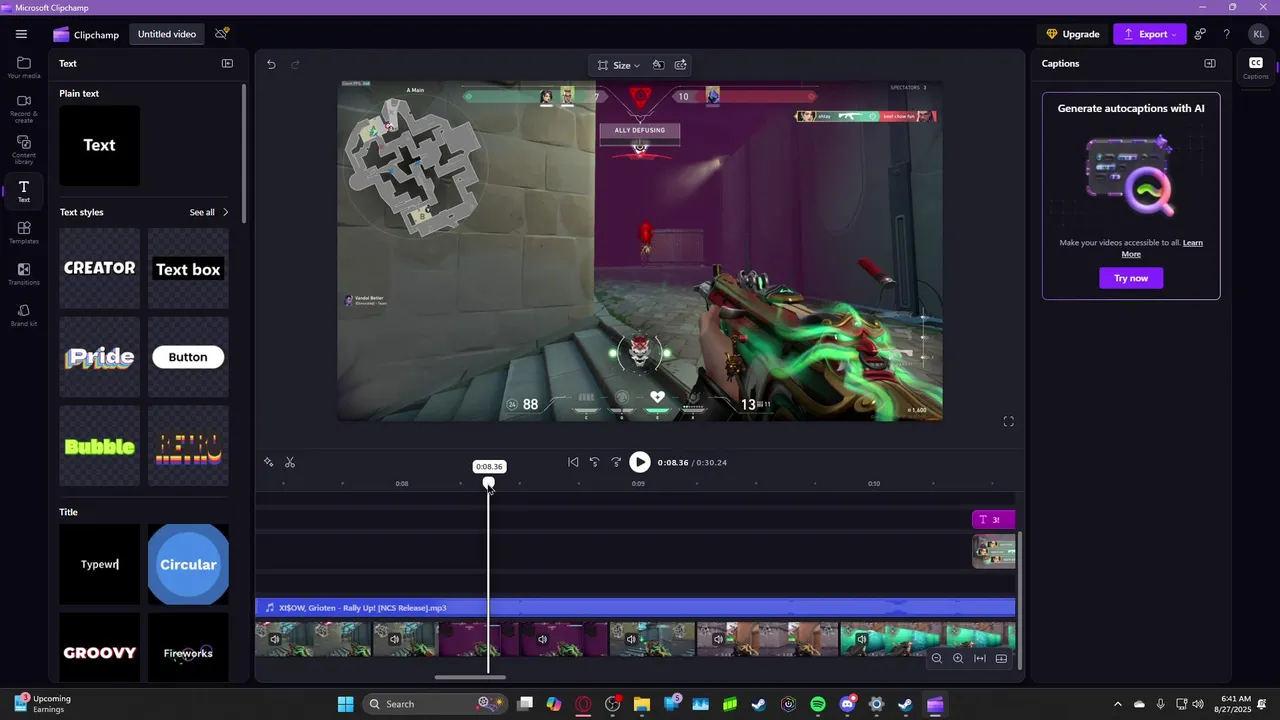
Task: Open the Help question mark icon
Action: (x=1227, y=34)
